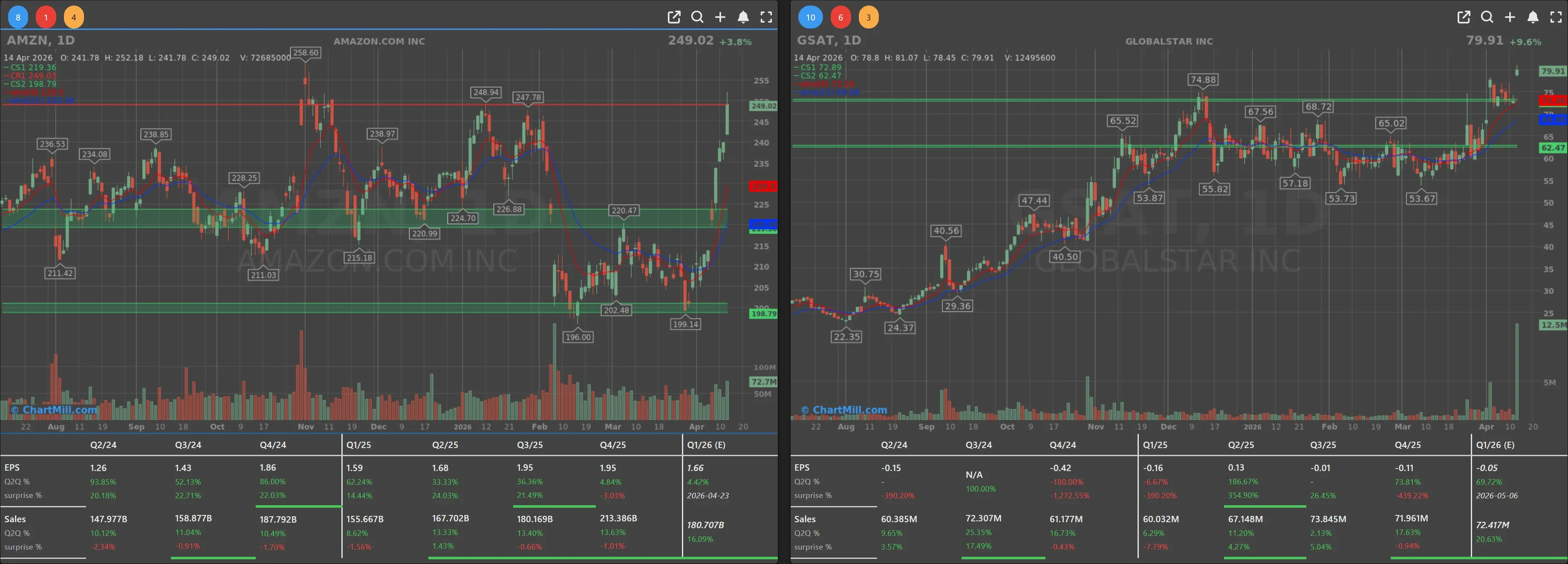This screenshot has height=564, width=1568.
Task: Click the +3.8% change on AMZN
Action: (735, 42)
